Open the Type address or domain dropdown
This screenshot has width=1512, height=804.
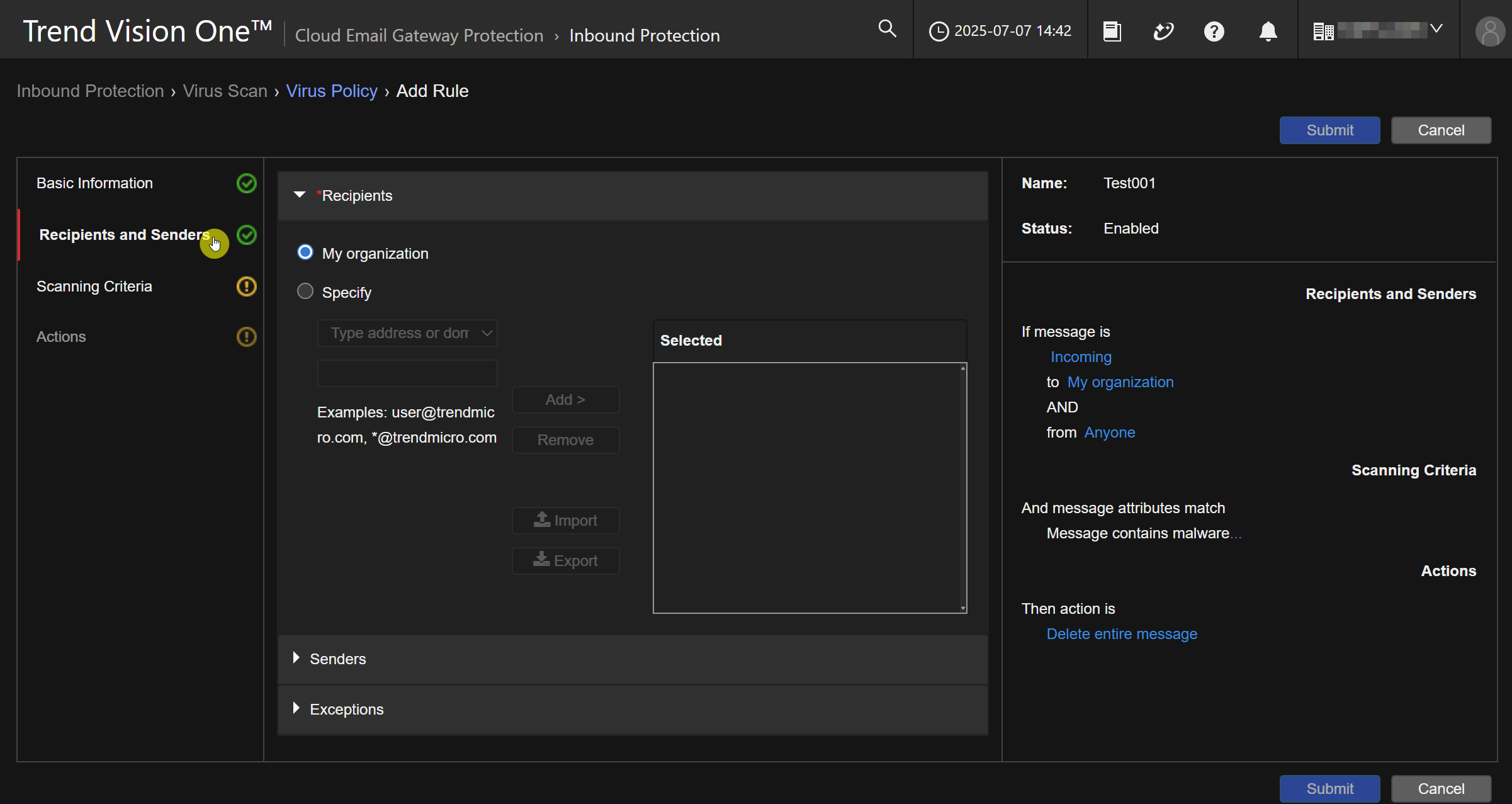click(x=407, y=333)
